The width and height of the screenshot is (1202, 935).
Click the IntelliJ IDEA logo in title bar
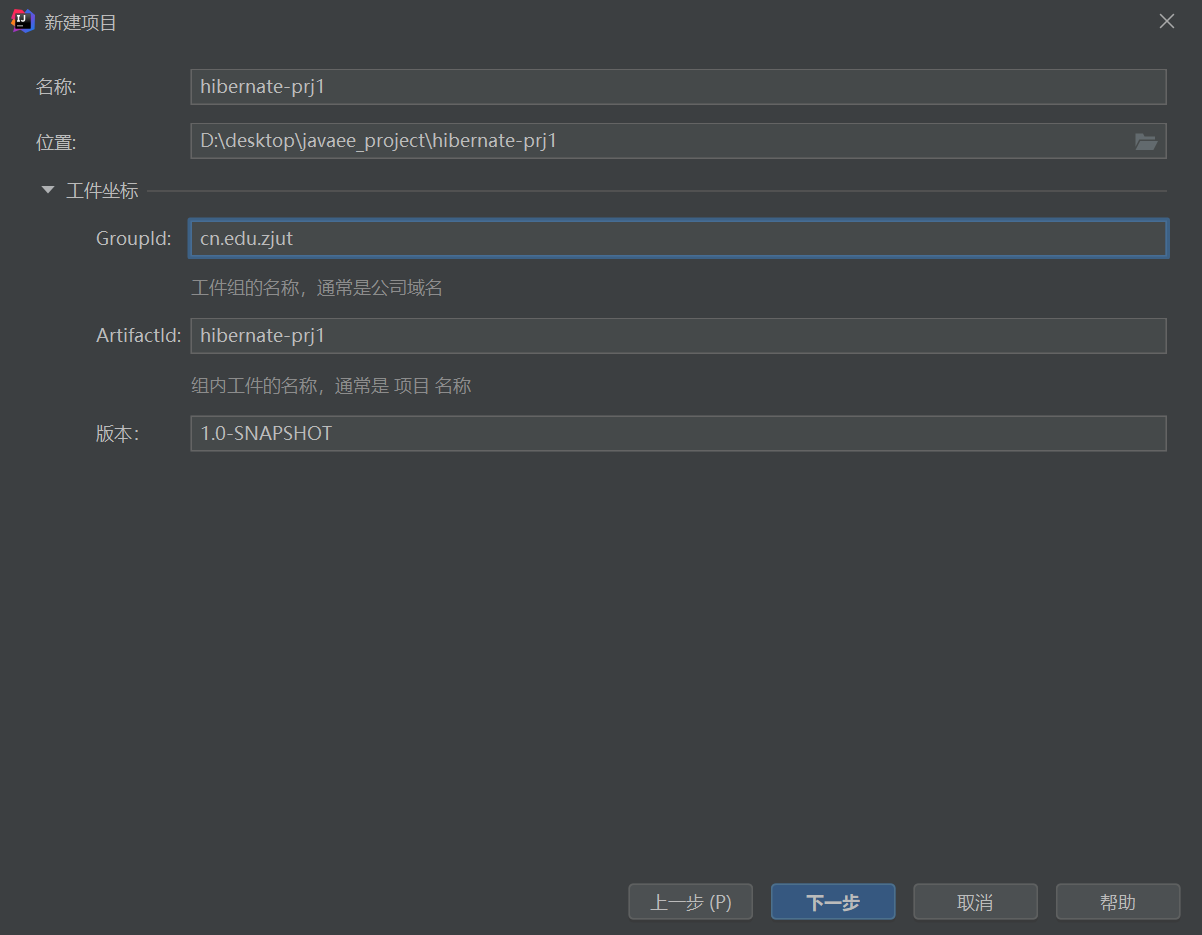pyautogui.click(x=23, y=21)
